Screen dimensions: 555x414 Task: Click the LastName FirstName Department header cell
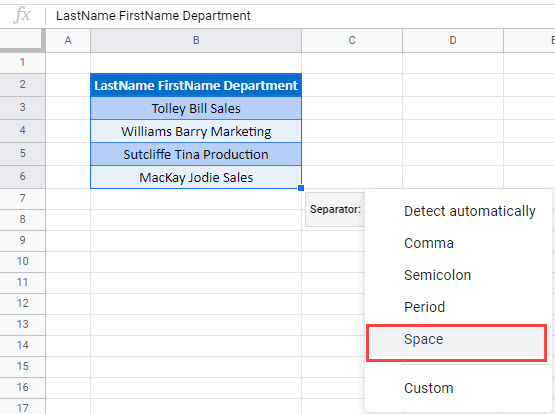point(196,85)
